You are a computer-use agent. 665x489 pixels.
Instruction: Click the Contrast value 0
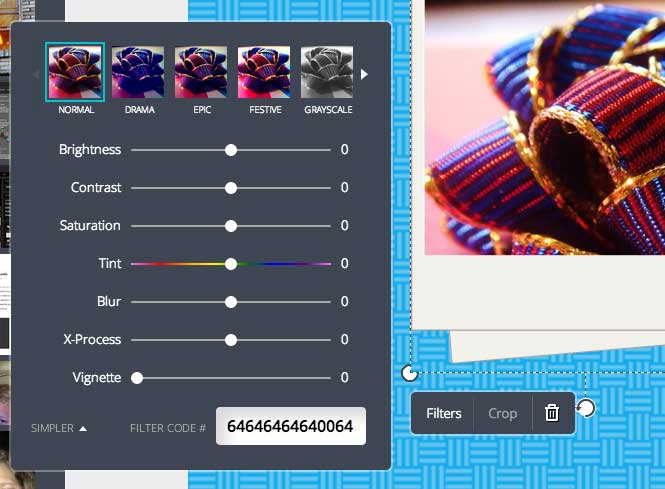click(x=344, y=187)
